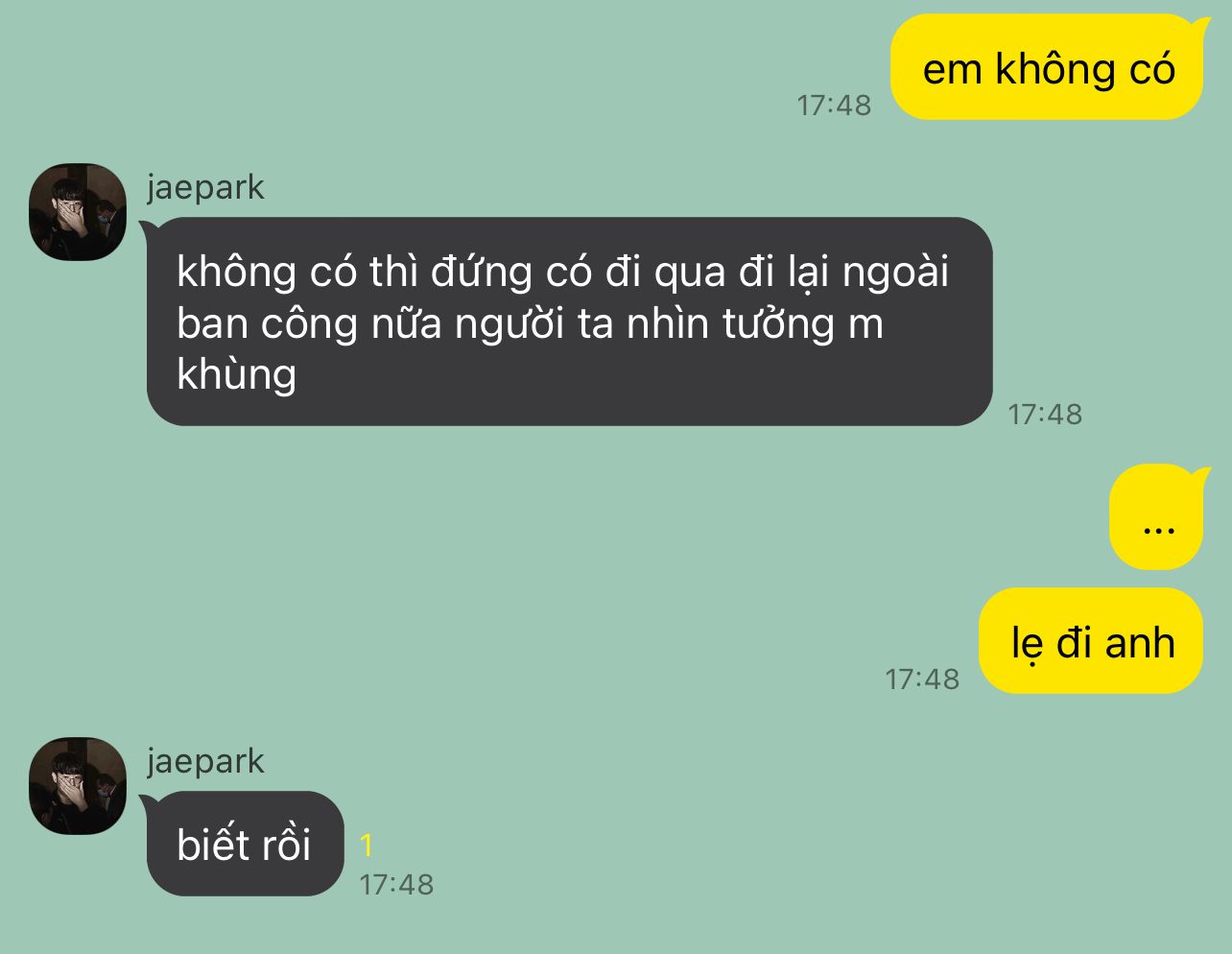Select the gray 'biết rồi' bubble

pos(244,844)
